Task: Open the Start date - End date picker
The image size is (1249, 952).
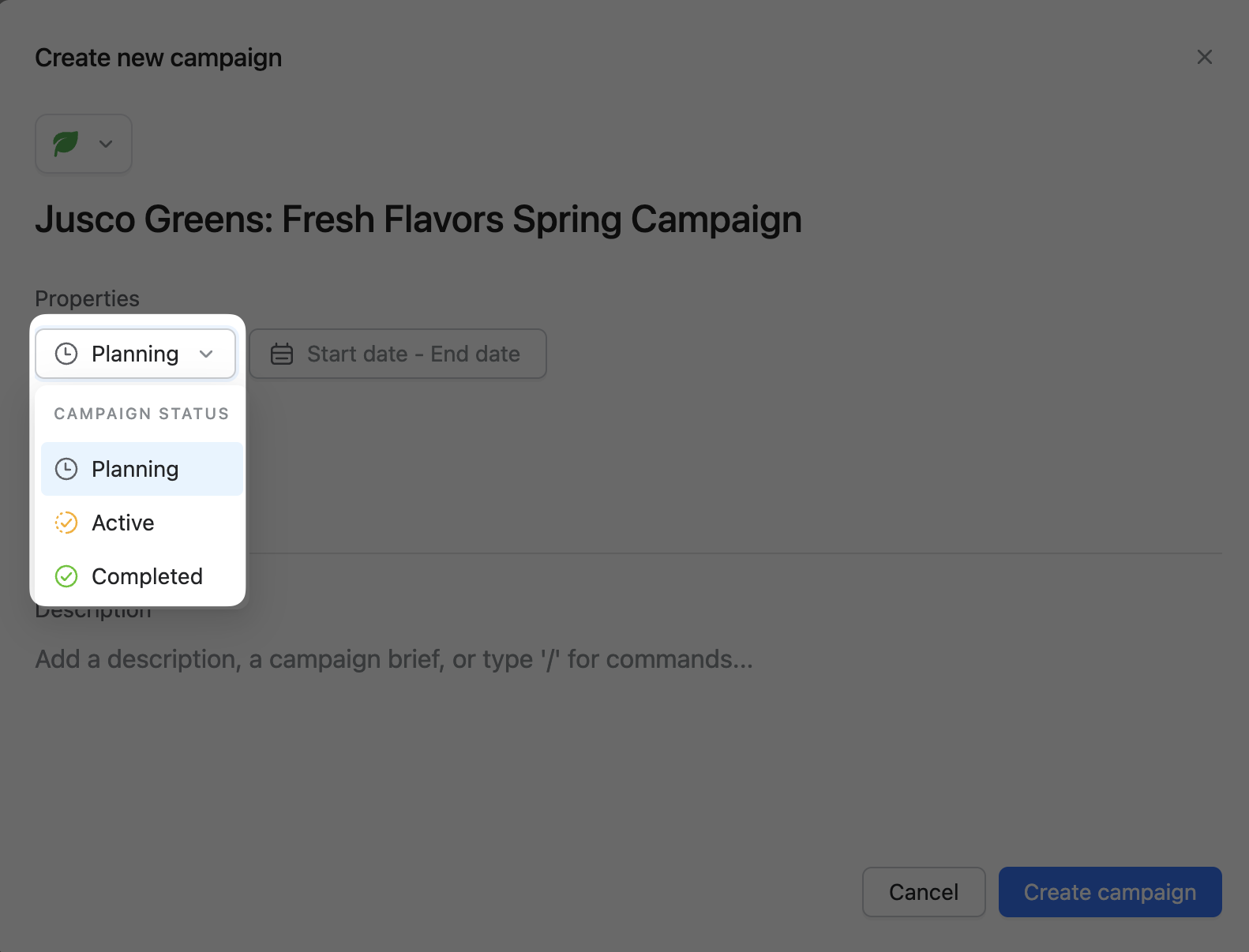Action: [413, 354]
